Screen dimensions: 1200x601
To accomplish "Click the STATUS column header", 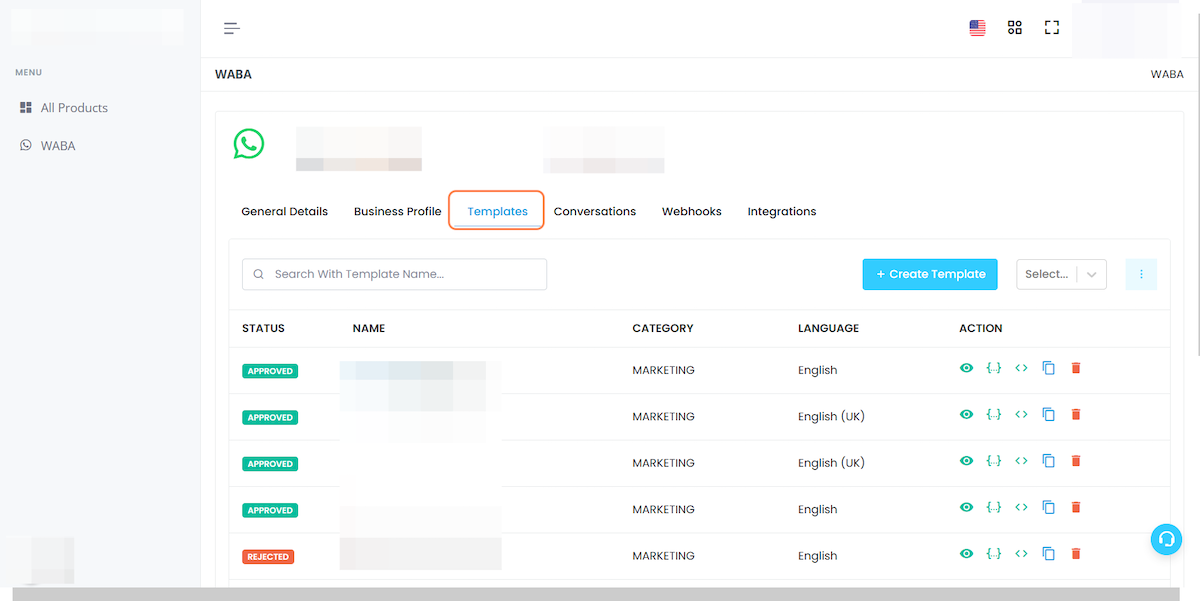I will click(x=263, y=328).
